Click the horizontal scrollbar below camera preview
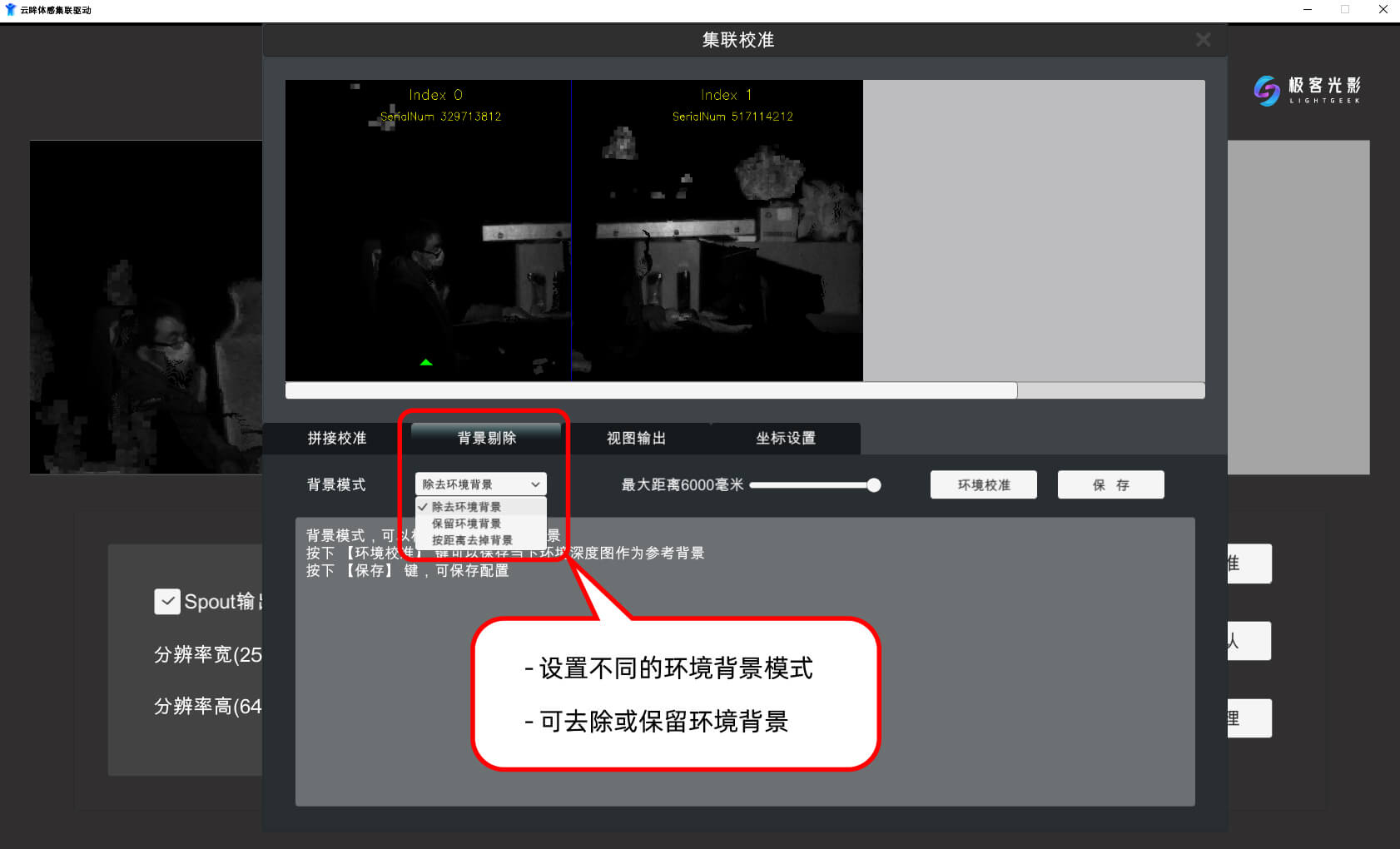 651,390
